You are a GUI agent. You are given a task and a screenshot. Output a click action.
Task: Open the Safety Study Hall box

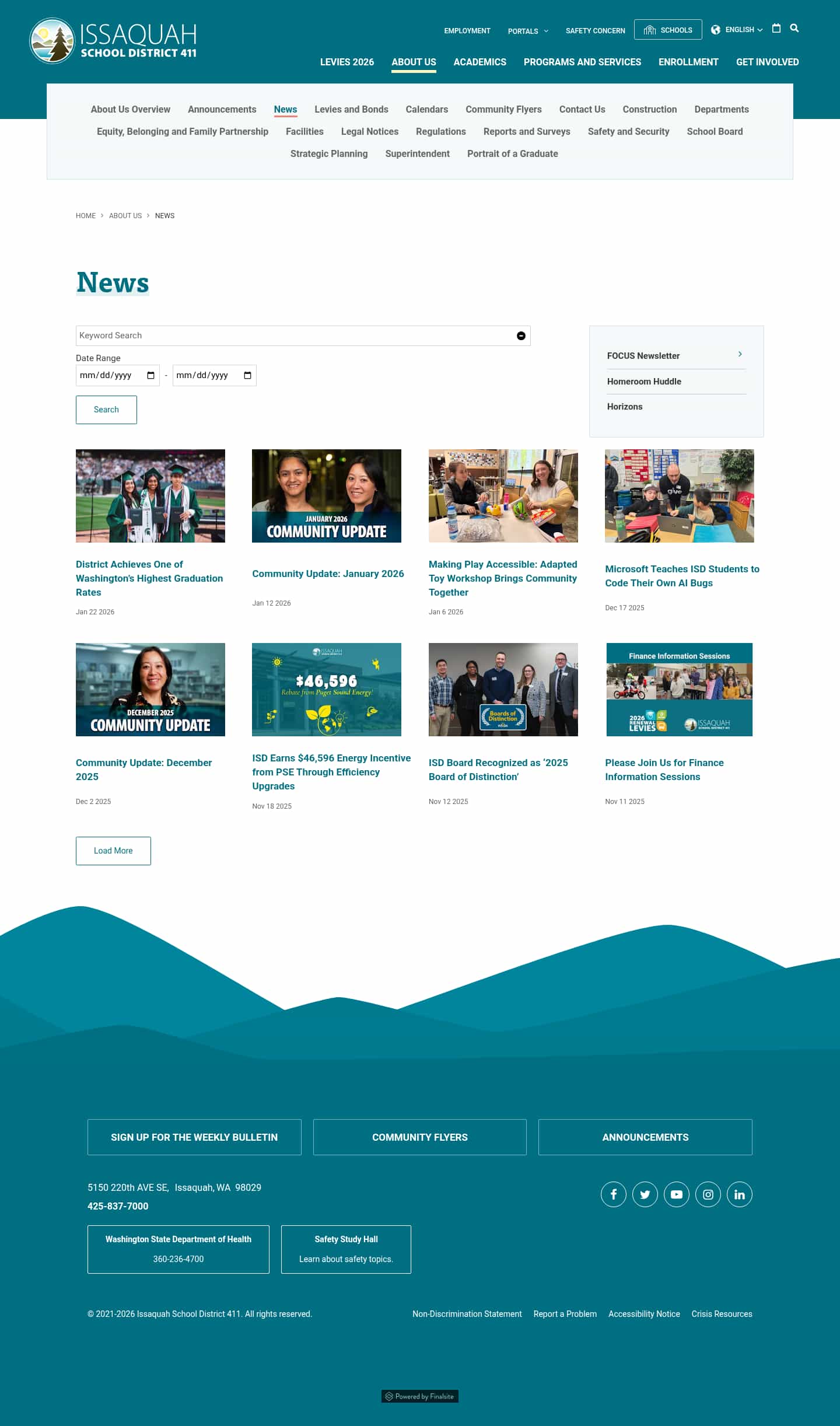pos(346,1249)
